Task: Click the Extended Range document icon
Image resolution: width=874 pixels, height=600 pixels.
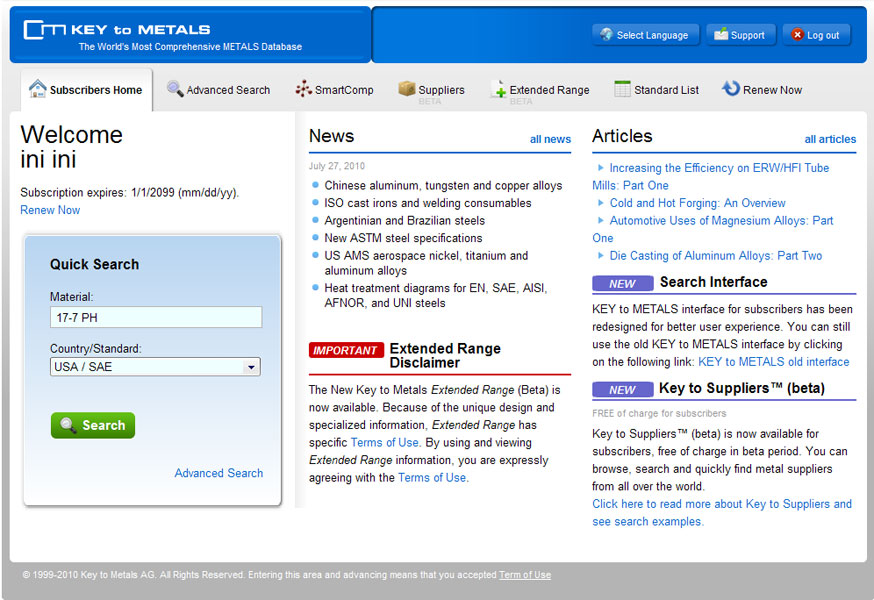Action: 498,90
